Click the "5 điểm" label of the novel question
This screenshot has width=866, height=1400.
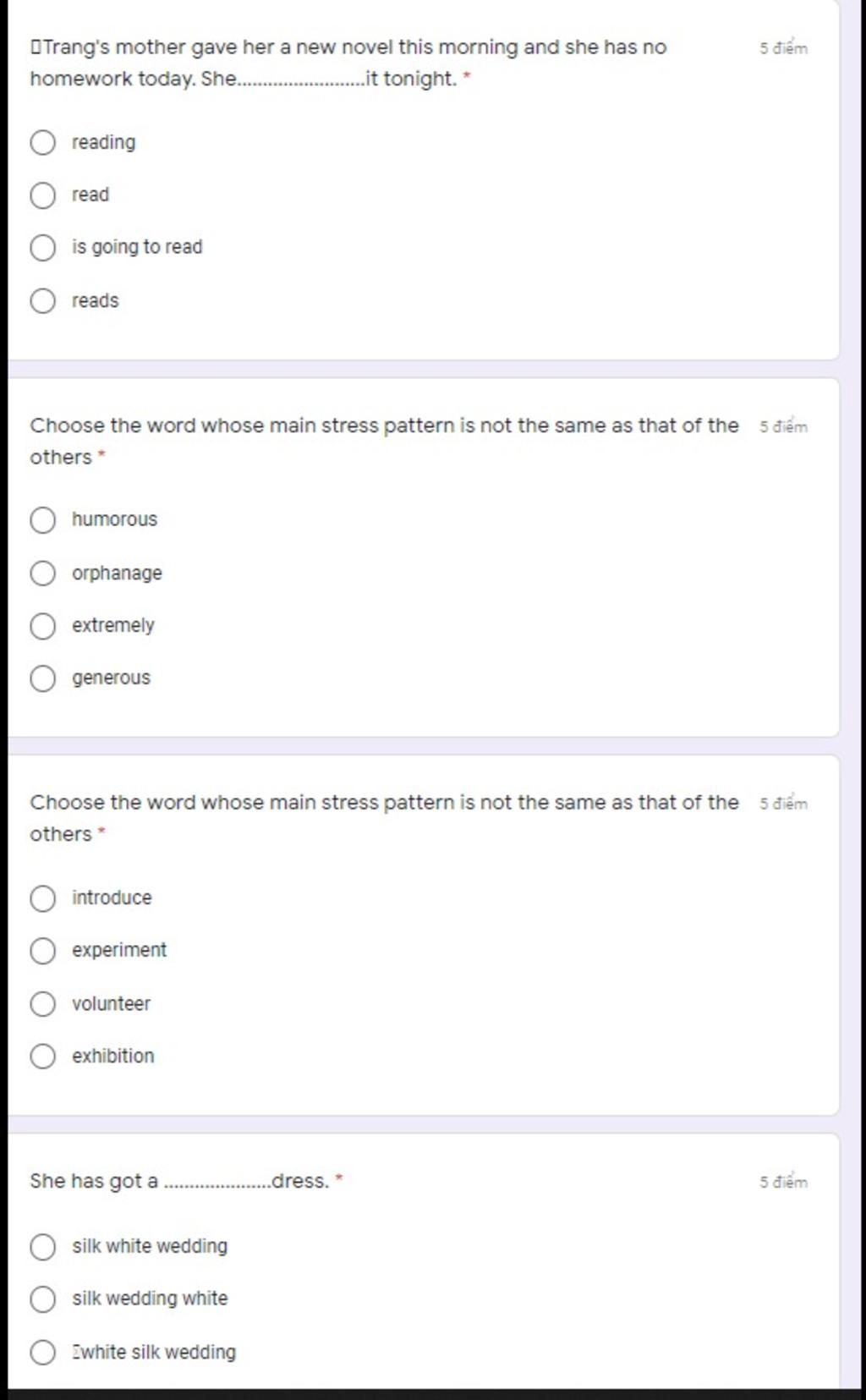point(783,47)
